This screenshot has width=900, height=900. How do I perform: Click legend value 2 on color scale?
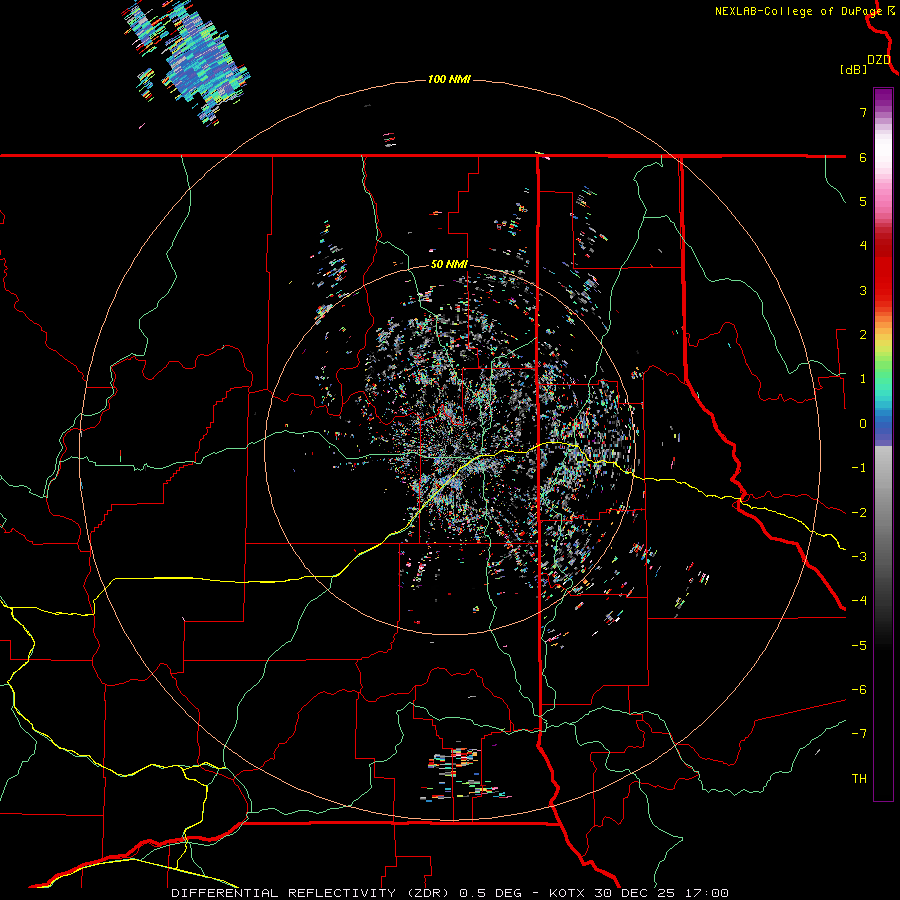863,335
